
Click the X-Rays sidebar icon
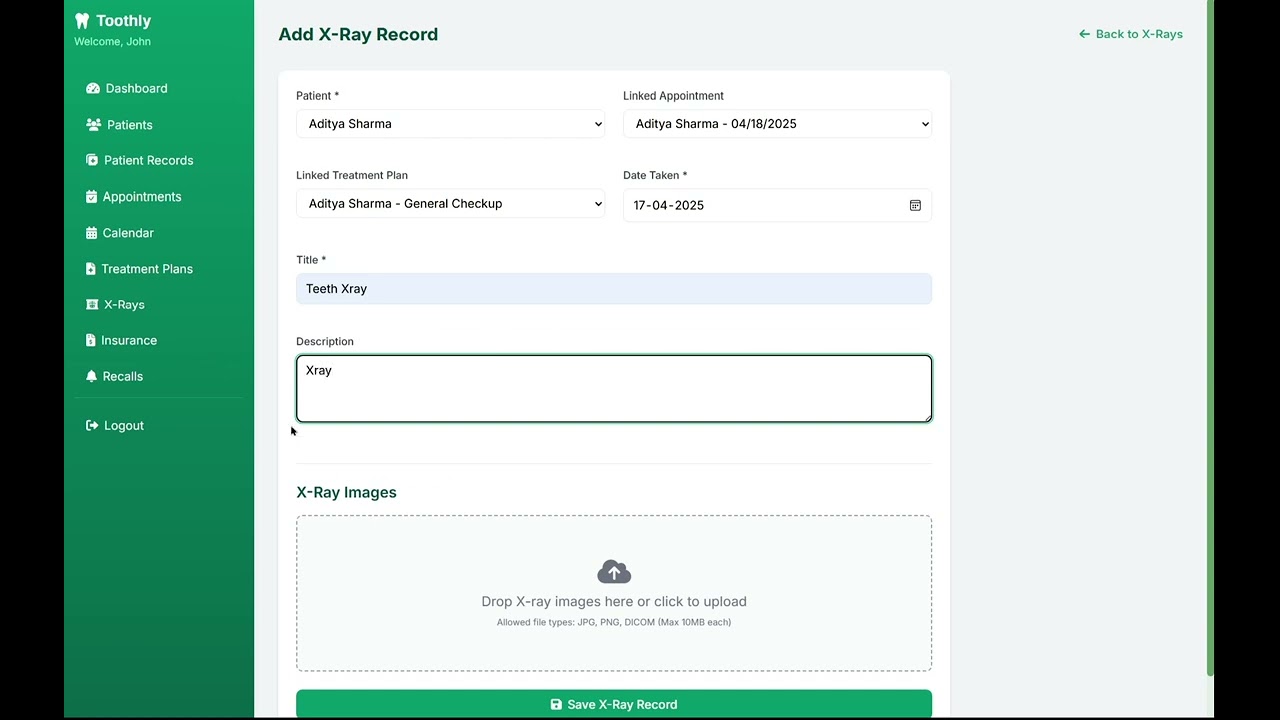pos(92,305)
